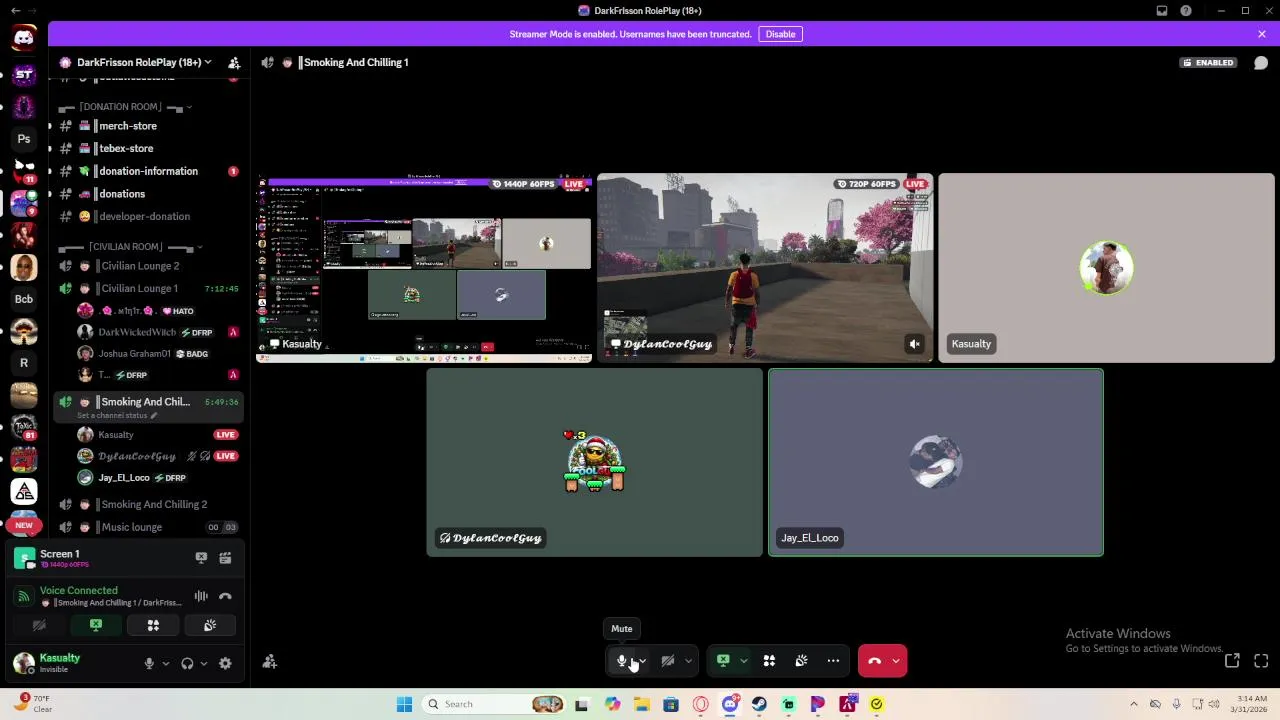Toggle screen share in voice panel

click(x=96, y=625)
